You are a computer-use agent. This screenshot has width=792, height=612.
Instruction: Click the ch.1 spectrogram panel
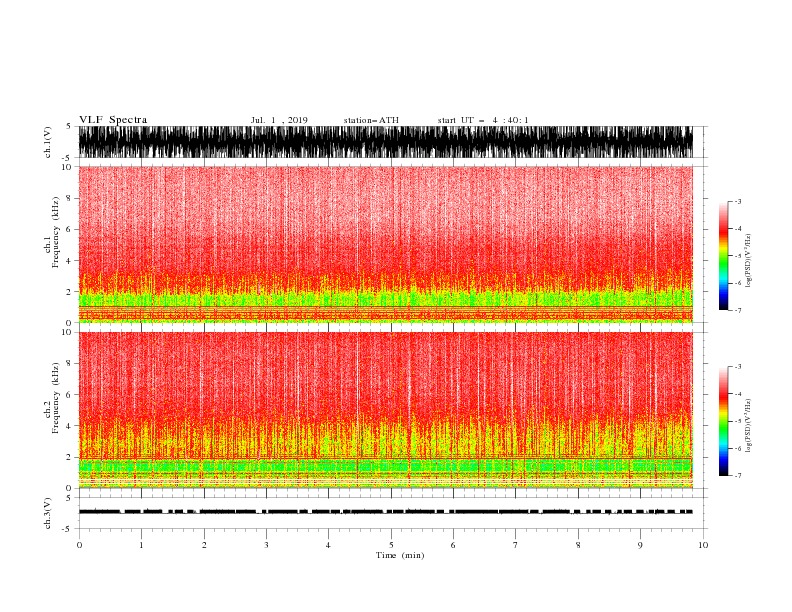tap(385, 244)
